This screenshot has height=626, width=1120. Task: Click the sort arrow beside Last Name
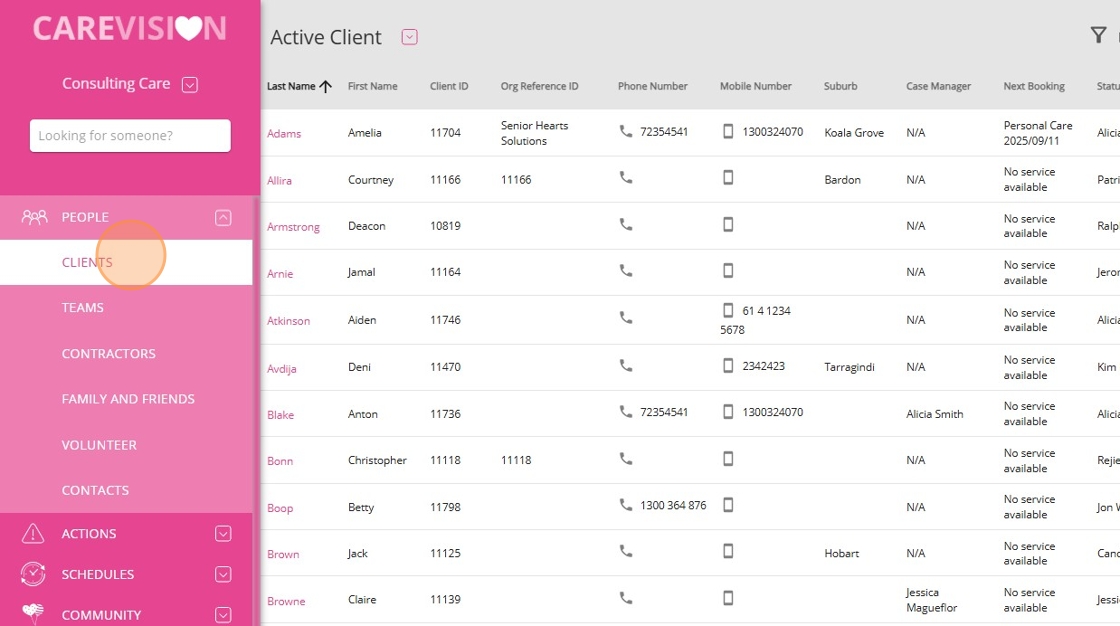click(325, 87)
